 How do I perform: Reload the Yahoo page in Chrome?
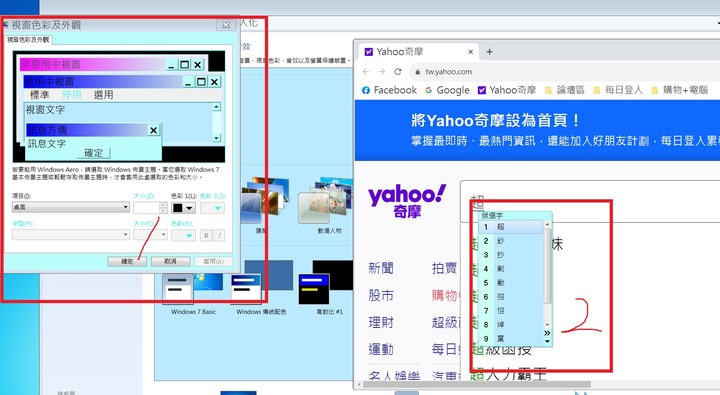click(x=398, y=72)
